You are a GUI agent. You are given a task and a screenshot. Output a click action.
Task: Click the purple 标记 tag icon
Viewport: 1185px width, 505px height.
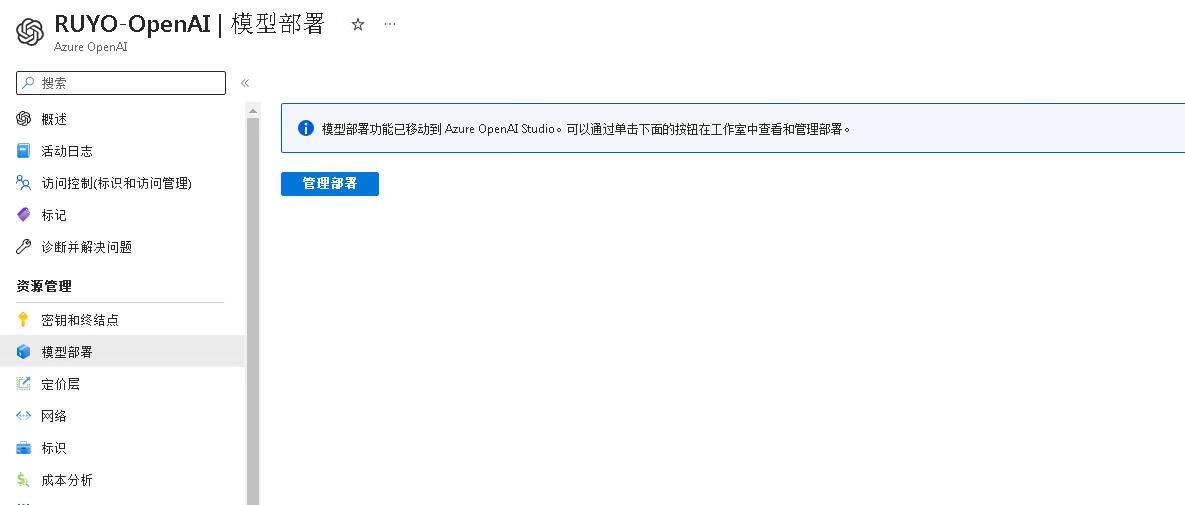23,215
